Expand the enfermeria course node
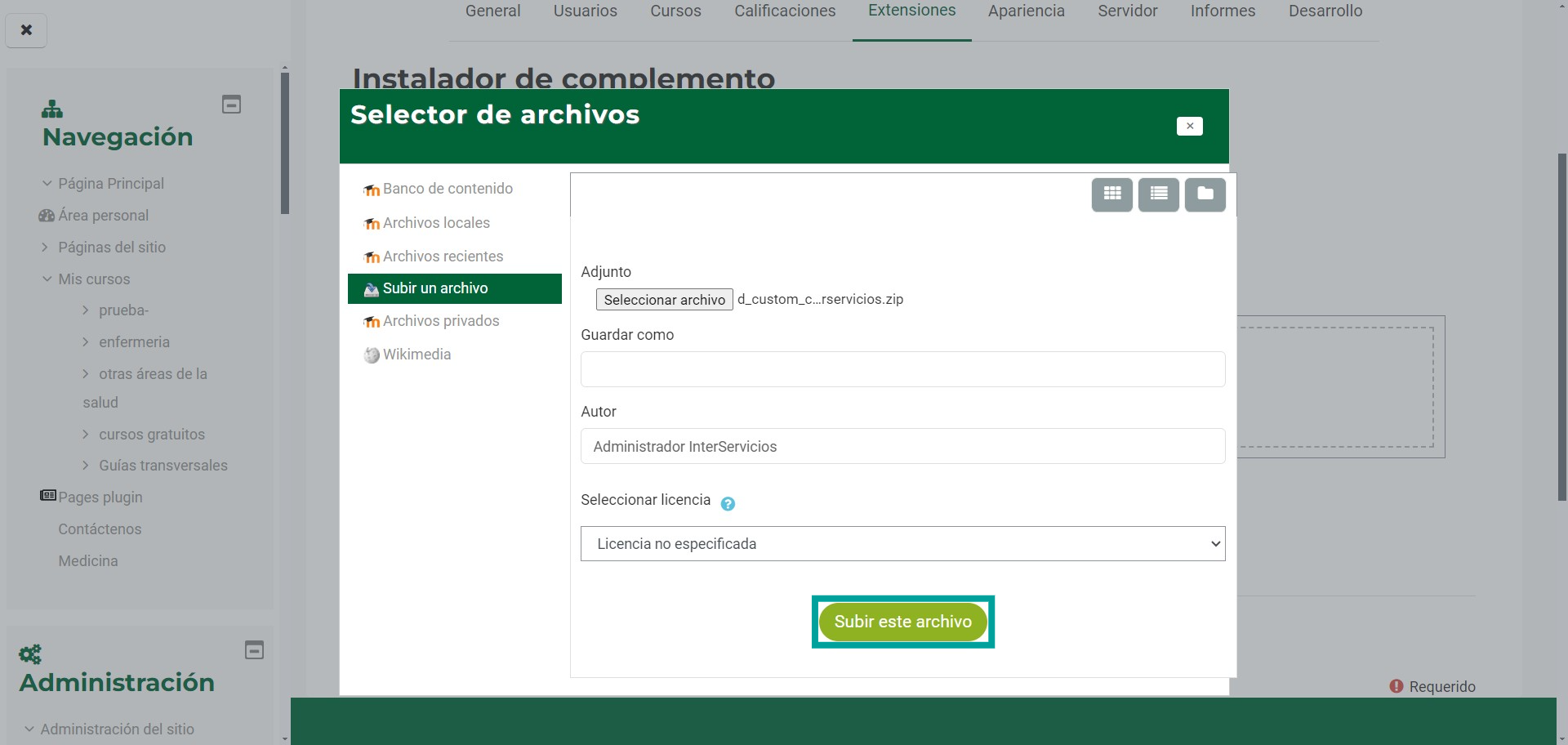 [x=86, y=342]
